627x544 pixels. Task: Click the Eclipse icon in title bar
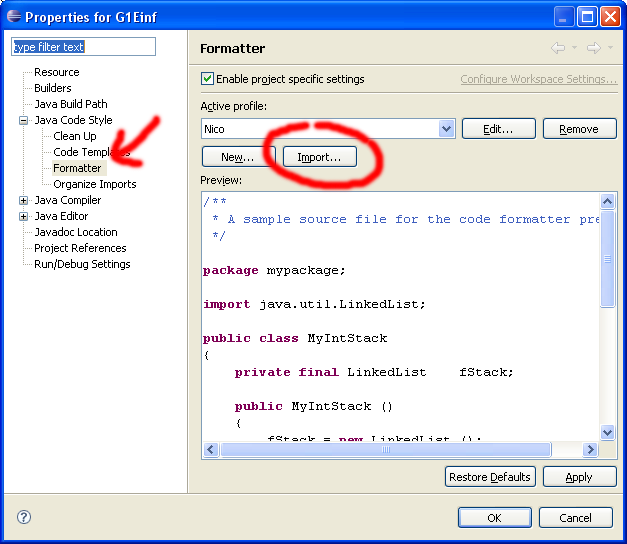(x=13, y=16)
